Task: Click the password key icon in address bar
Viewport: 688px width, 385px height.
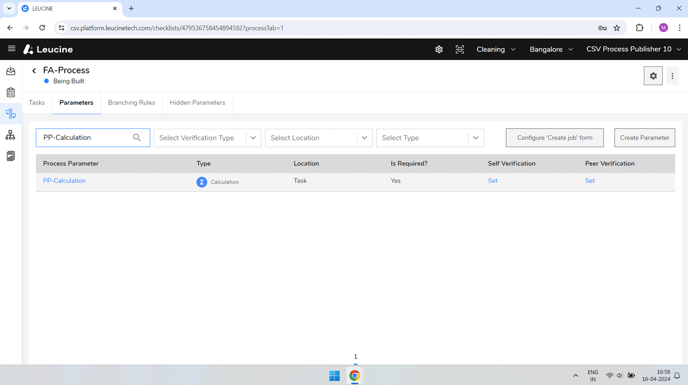Action: 602,28
